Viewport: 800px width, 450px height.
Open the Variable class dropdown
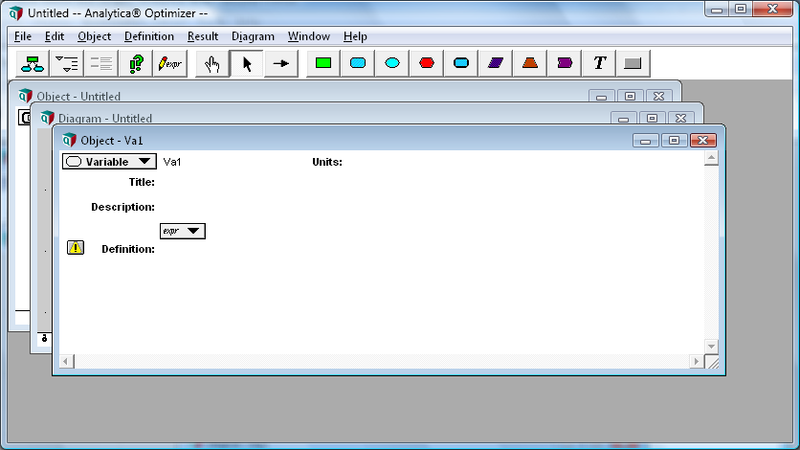109,162
